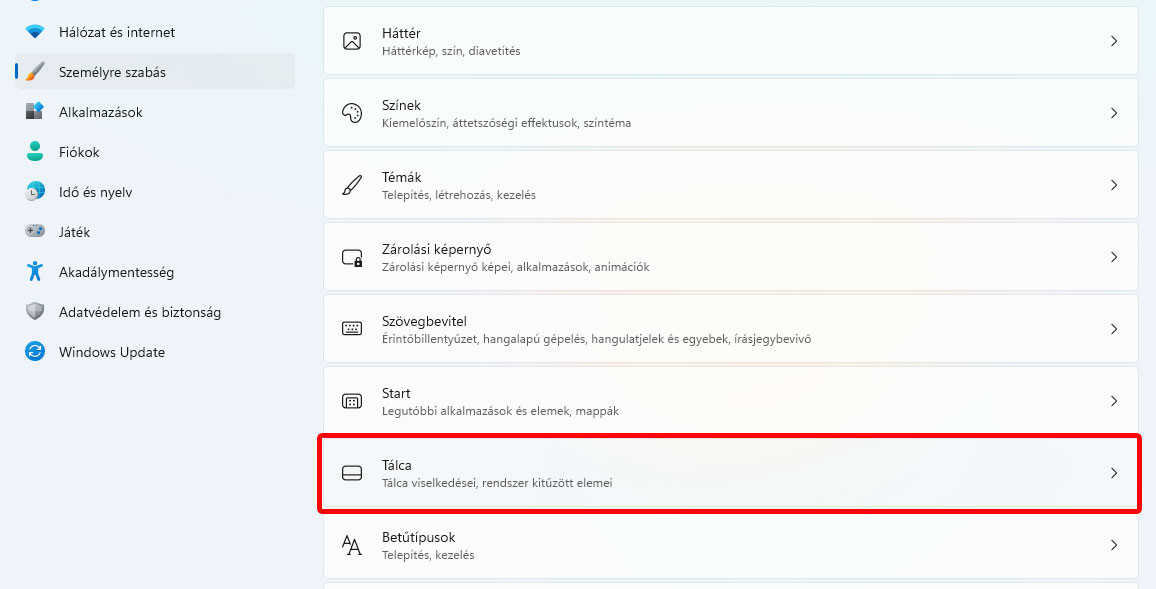Click the Start menu layout icon

pyautogui.click(x=352, y=401)
